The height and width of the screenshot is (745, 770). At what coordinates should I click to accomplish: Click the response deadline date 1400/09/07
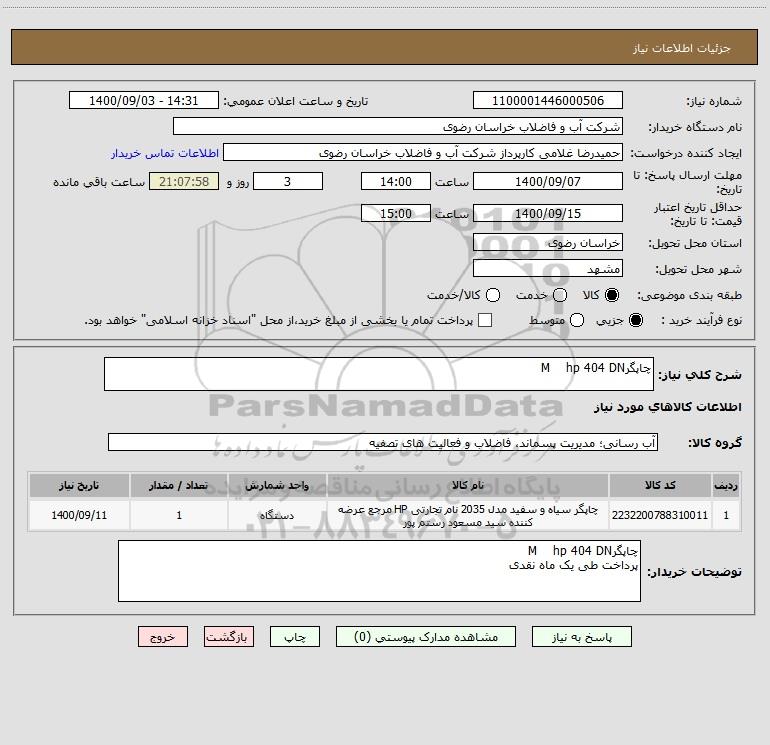tap(548, 182)
